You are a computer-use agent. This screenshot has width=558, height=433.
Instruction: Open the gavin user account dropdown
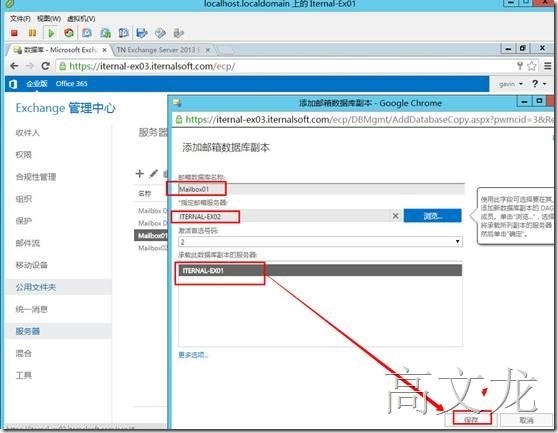[x=510, y=84]
